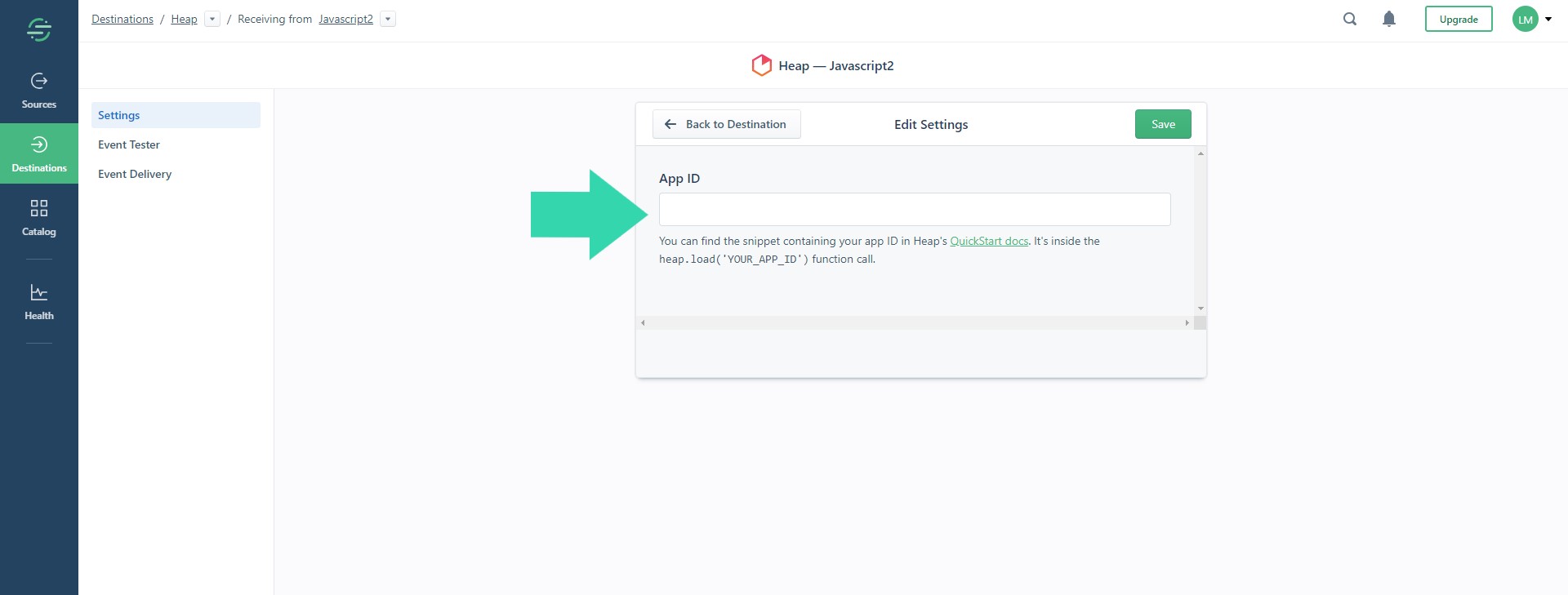This screenshot has height=595, width=1568.
Task: Open the Catalog in the sidebar
Action: [39, 218]
